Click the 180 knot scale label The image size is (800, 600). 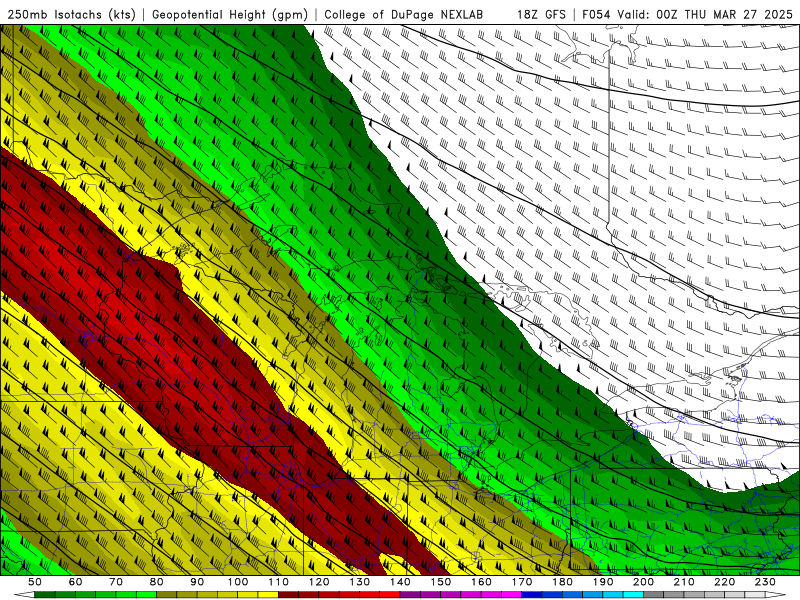tap(562, 582)
